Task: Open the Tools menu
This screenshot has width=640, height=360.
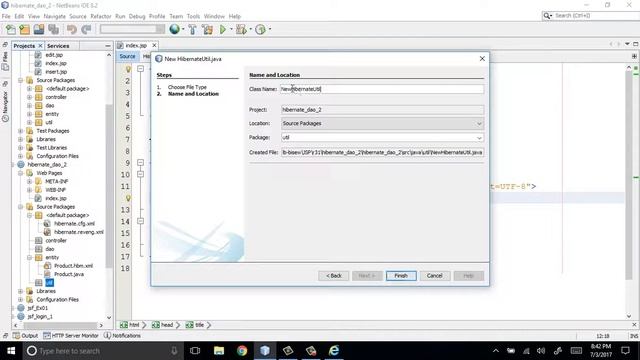Action: [x=193, y=16]
